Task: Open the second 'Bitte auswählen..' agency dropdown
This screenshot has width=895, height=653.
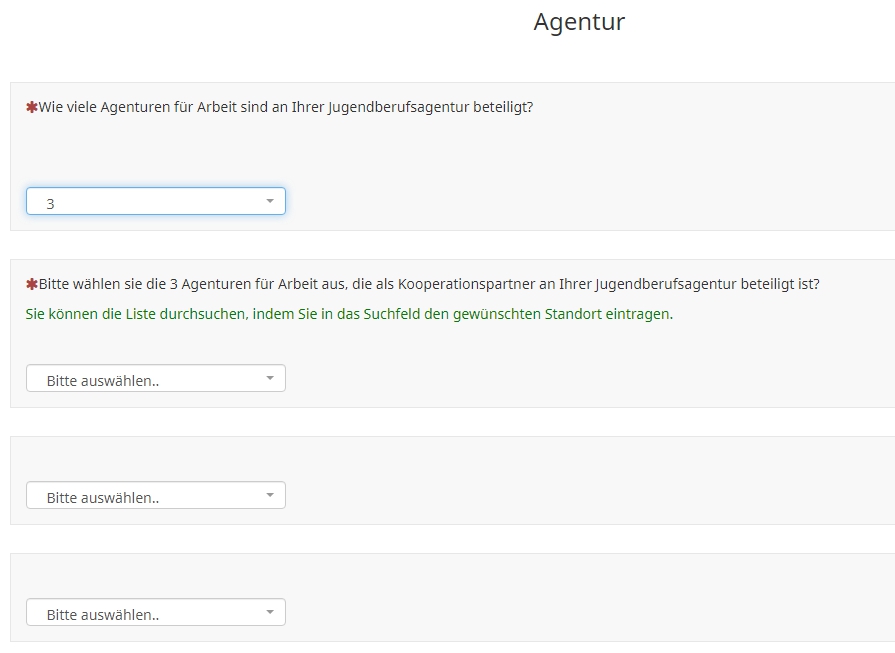Action: pyautogui.click(x=155, y=496)
